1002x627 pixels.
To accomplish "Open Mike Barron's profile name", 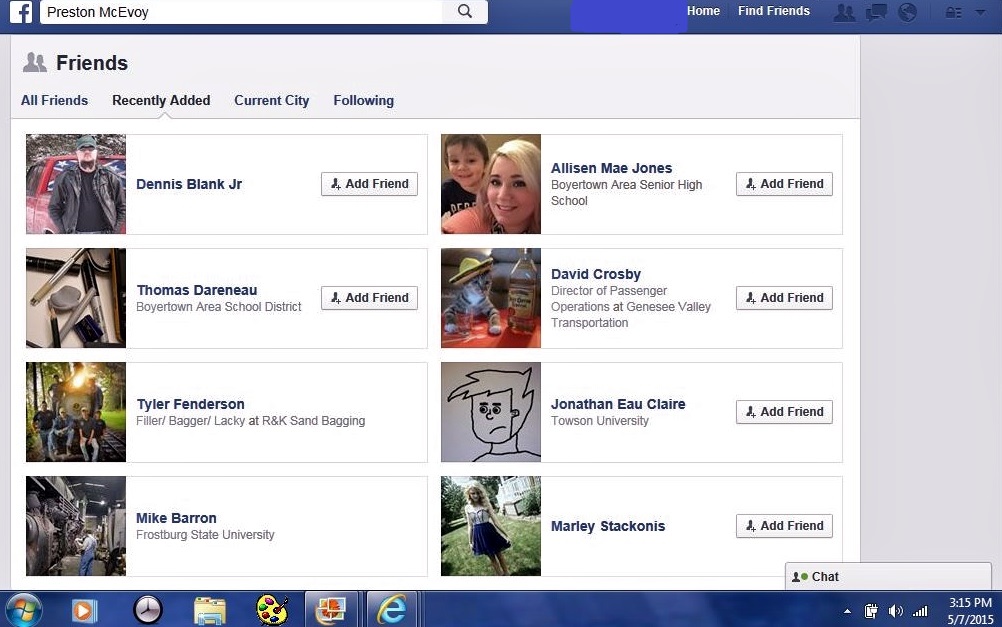I will point(176,518).
